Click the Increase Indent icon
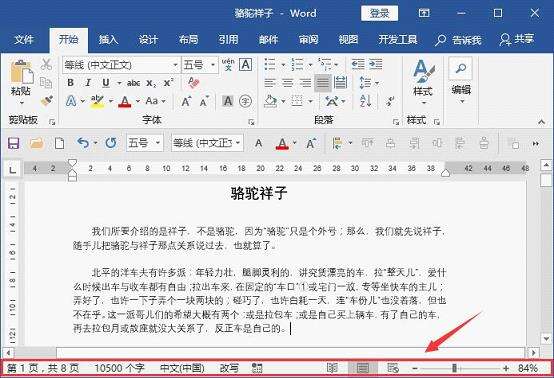 pyautogui.click(x=376, y=64)
